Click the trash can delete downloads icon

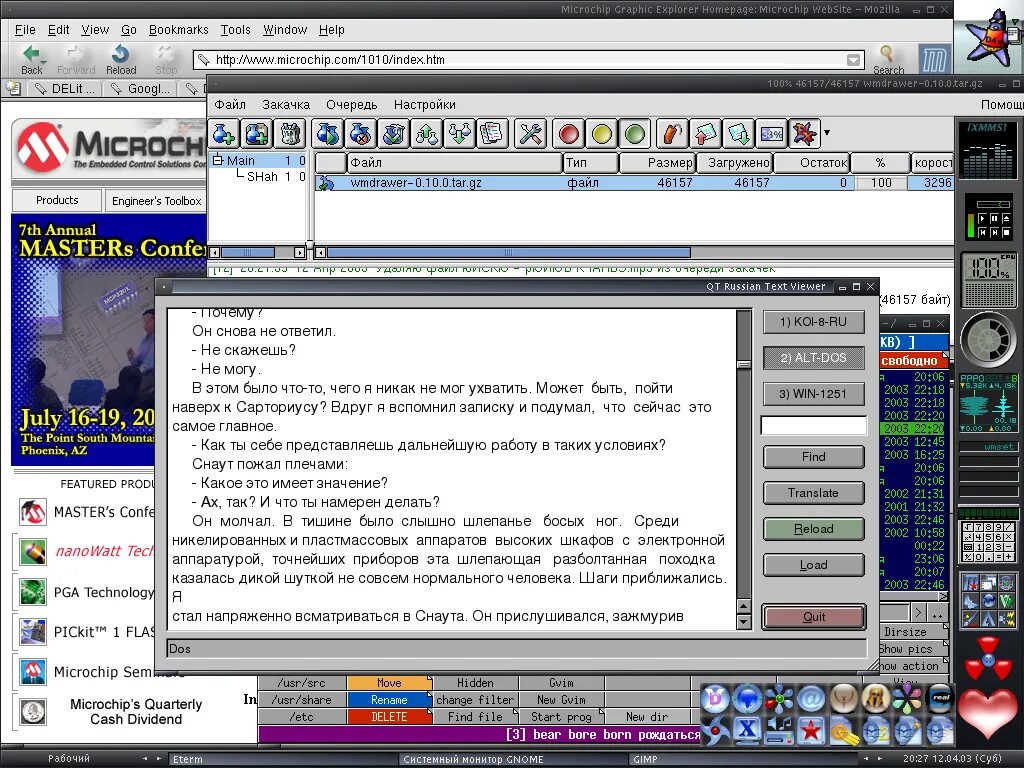coord(290,135)
